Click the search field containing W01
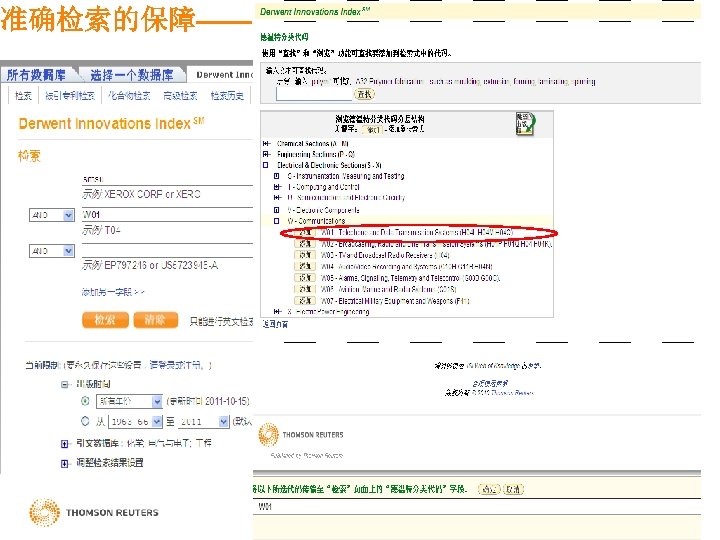The width and height of the screenshot is (720, 540). coord(168,214)
